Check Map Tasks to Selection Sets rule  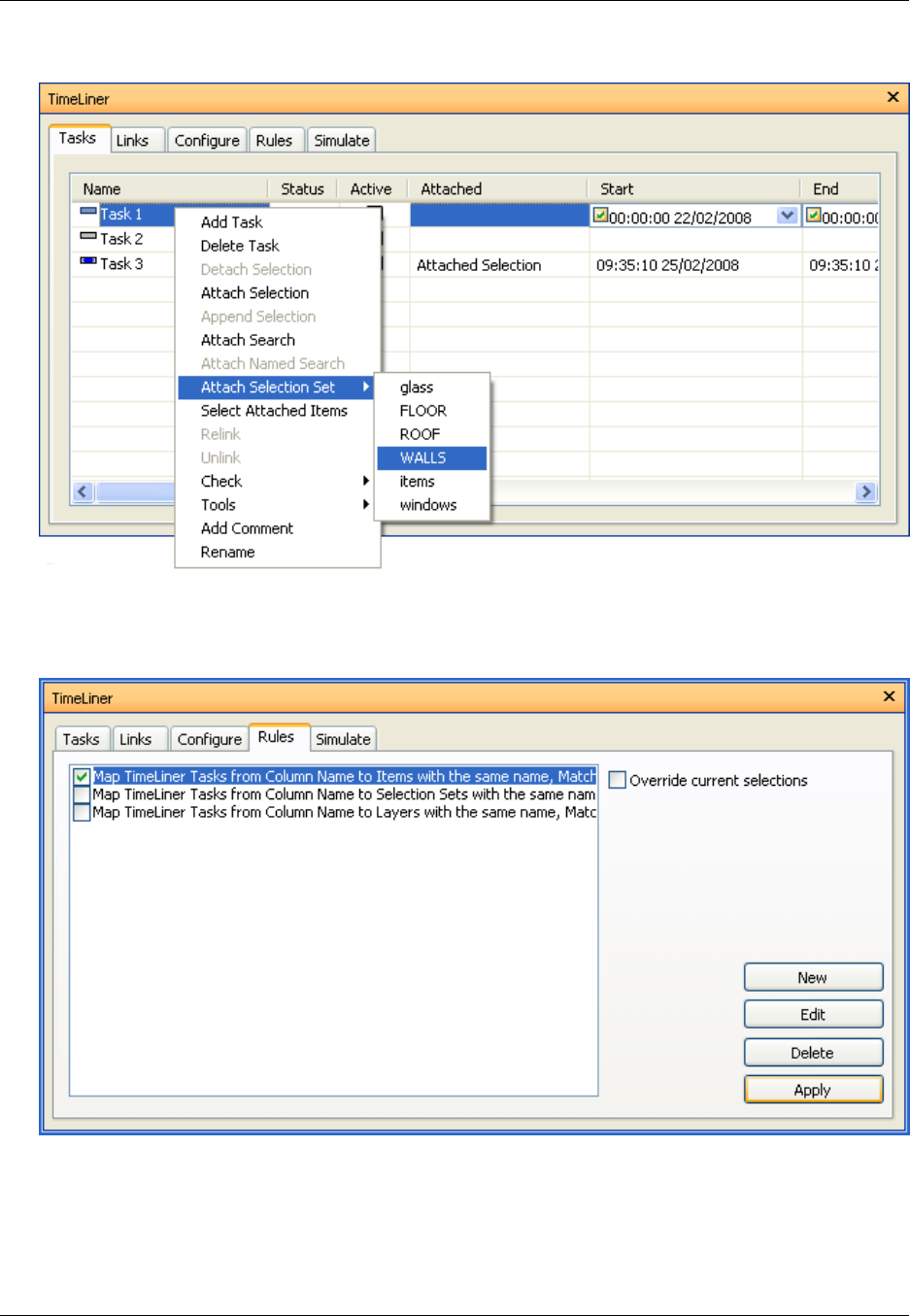[83, 794]
